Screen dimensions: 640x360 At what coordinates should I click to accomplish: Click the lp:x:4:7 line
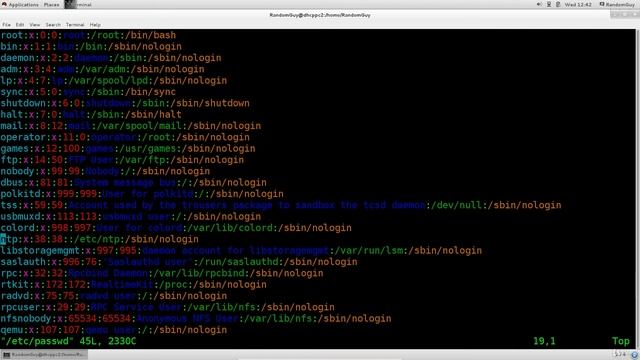(x=113, y=80)
